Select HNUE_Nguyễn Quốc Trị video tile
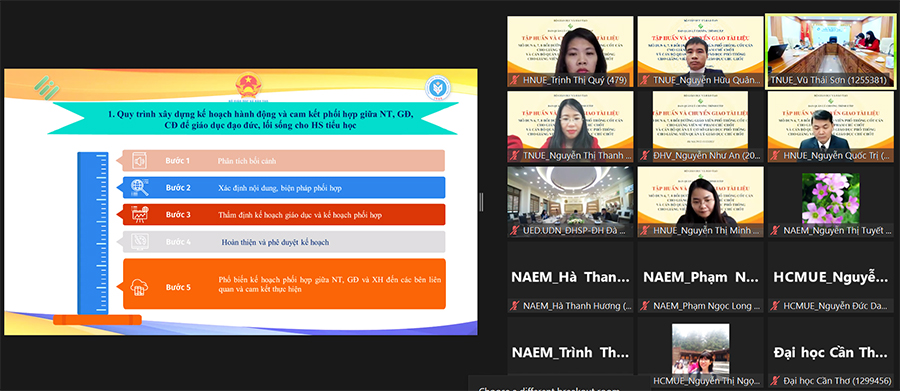 pos(831,126)
